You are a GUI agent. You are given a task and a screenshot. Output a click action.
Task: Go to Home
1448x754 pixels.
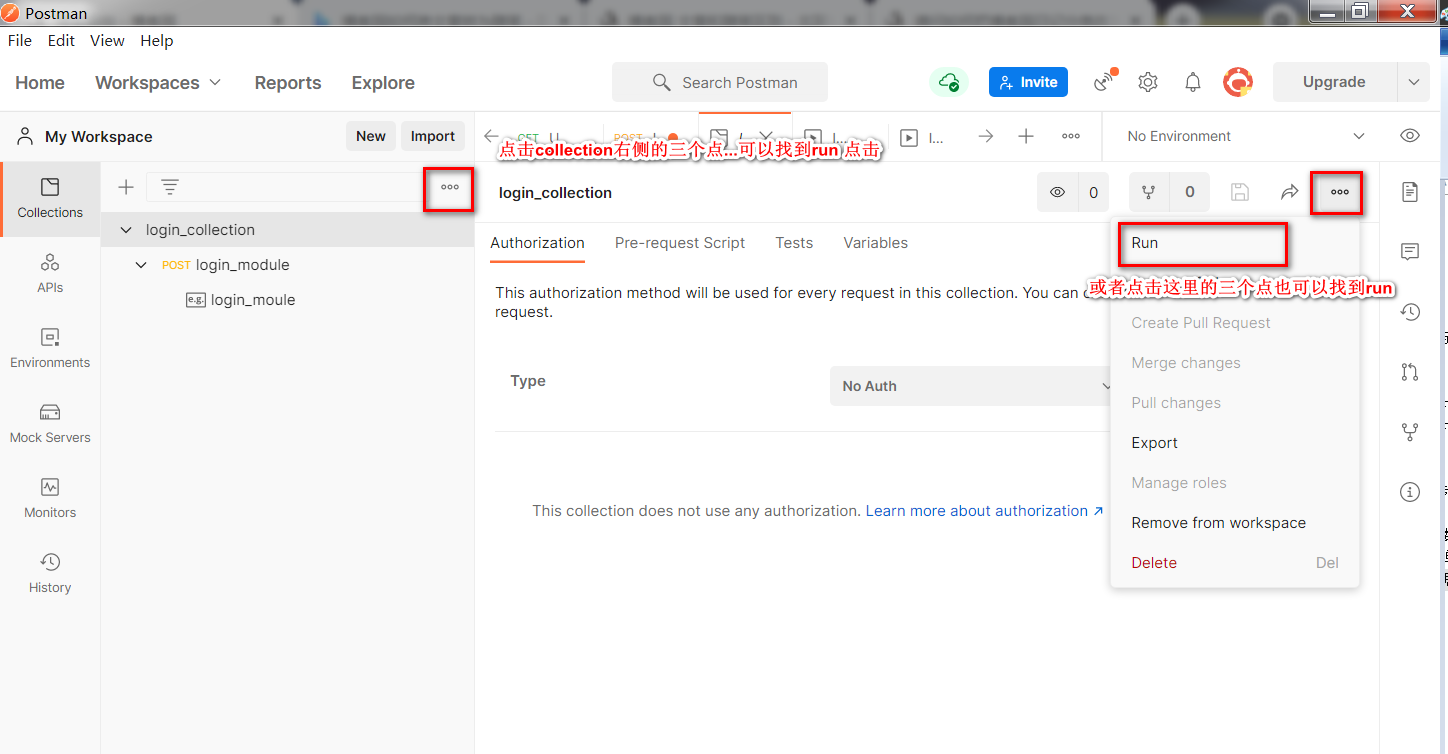click(x=40, y=83)
